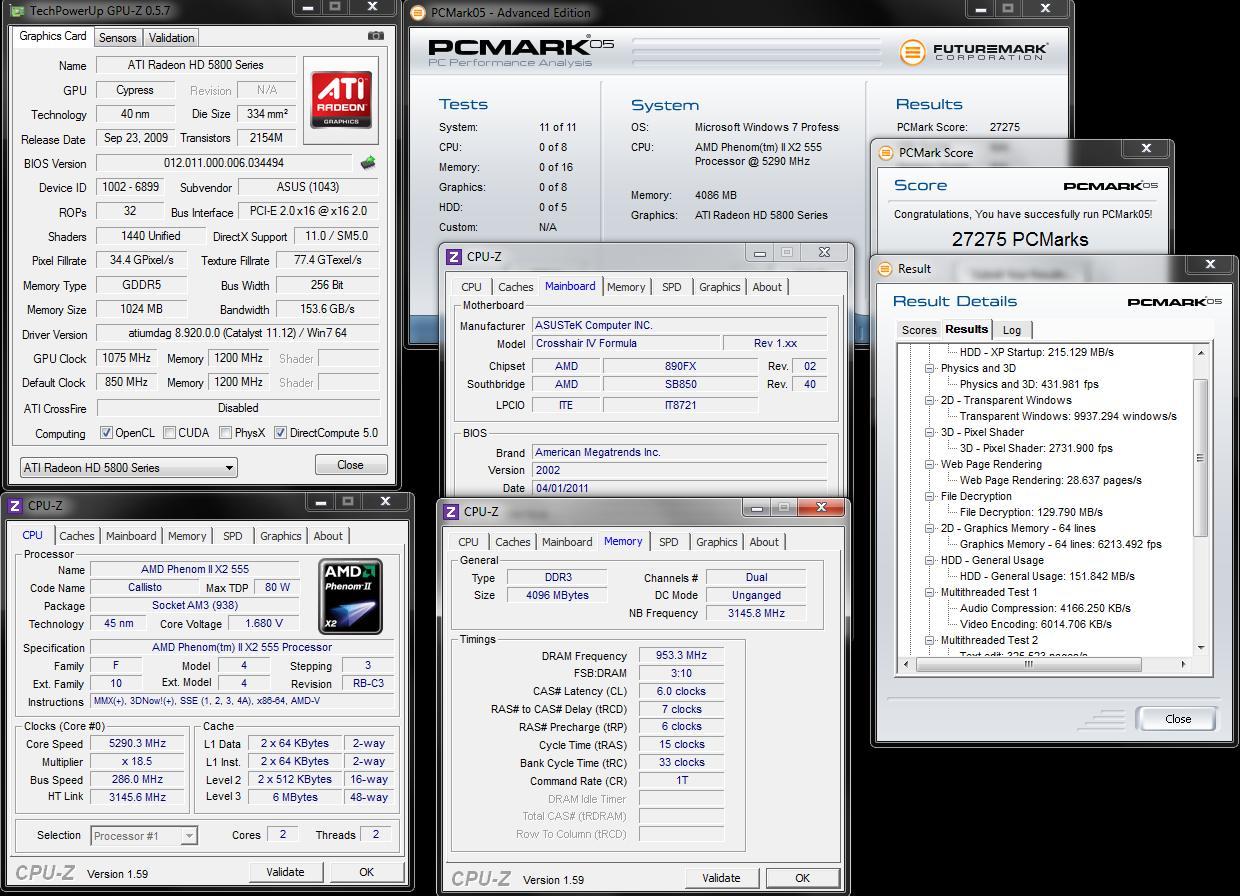
Task: Click the BIOS Version field 012.011.000.006.034494
Action: (x=224, y=163)
